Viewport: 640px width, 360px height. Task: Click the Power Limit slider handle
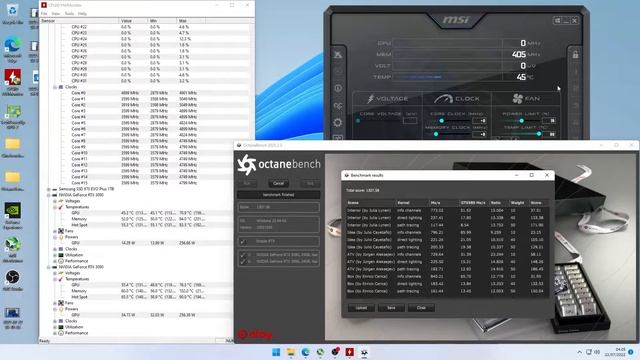click(x=522, y=121)
